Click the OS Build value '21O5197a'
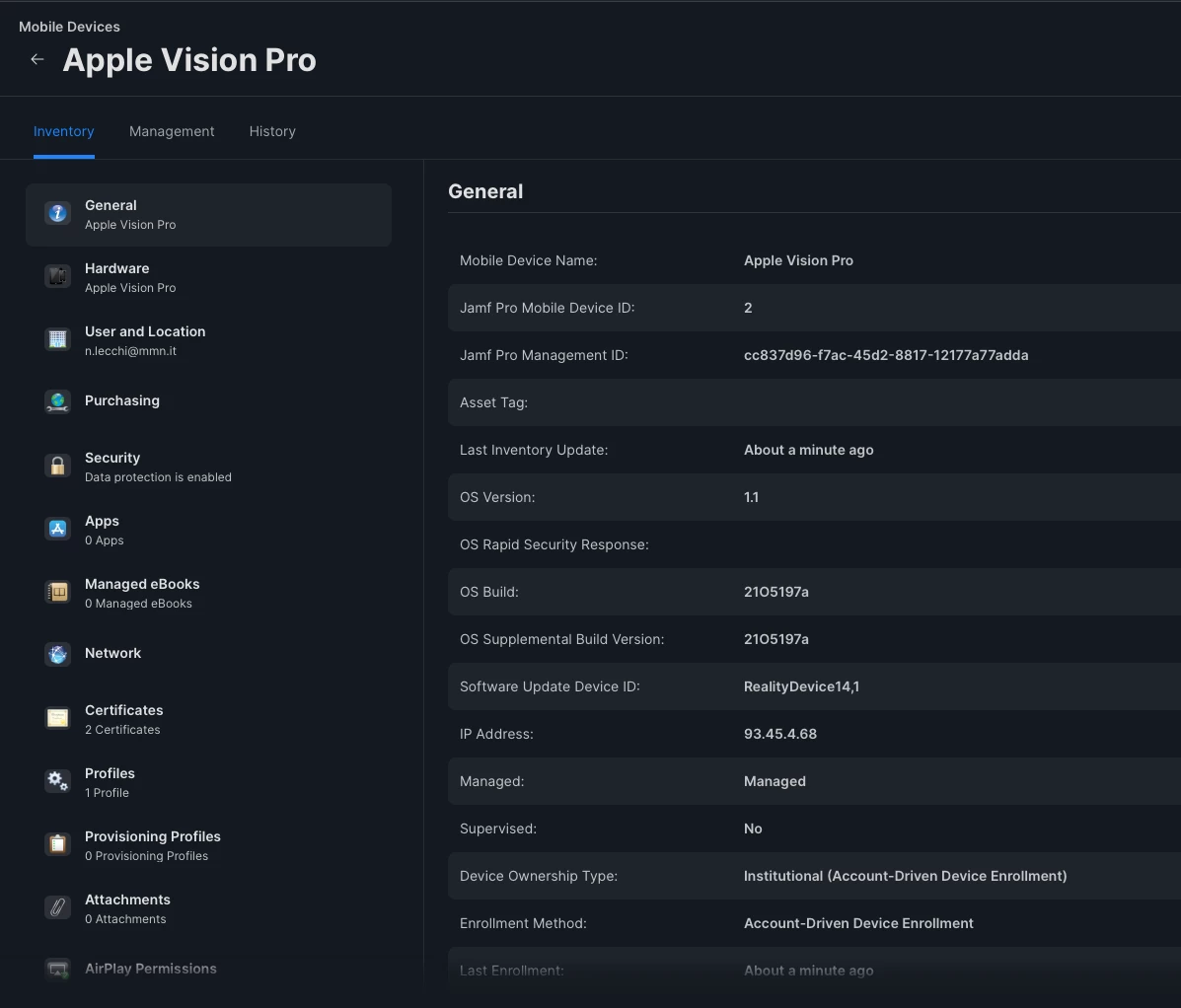This screenshot has height=1008, width=1181. 775,593
